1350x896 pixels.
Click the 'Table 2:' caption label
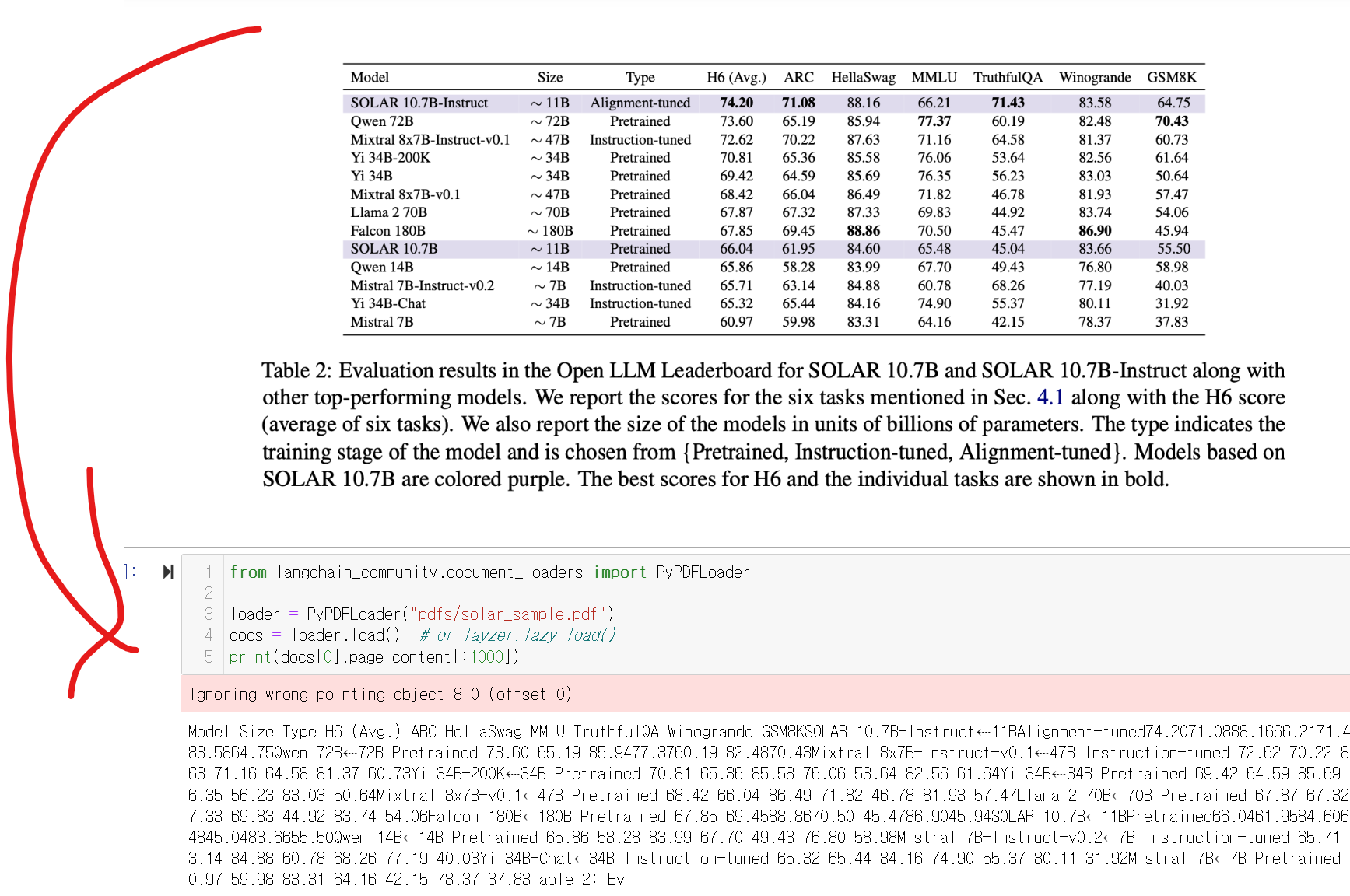296,370
